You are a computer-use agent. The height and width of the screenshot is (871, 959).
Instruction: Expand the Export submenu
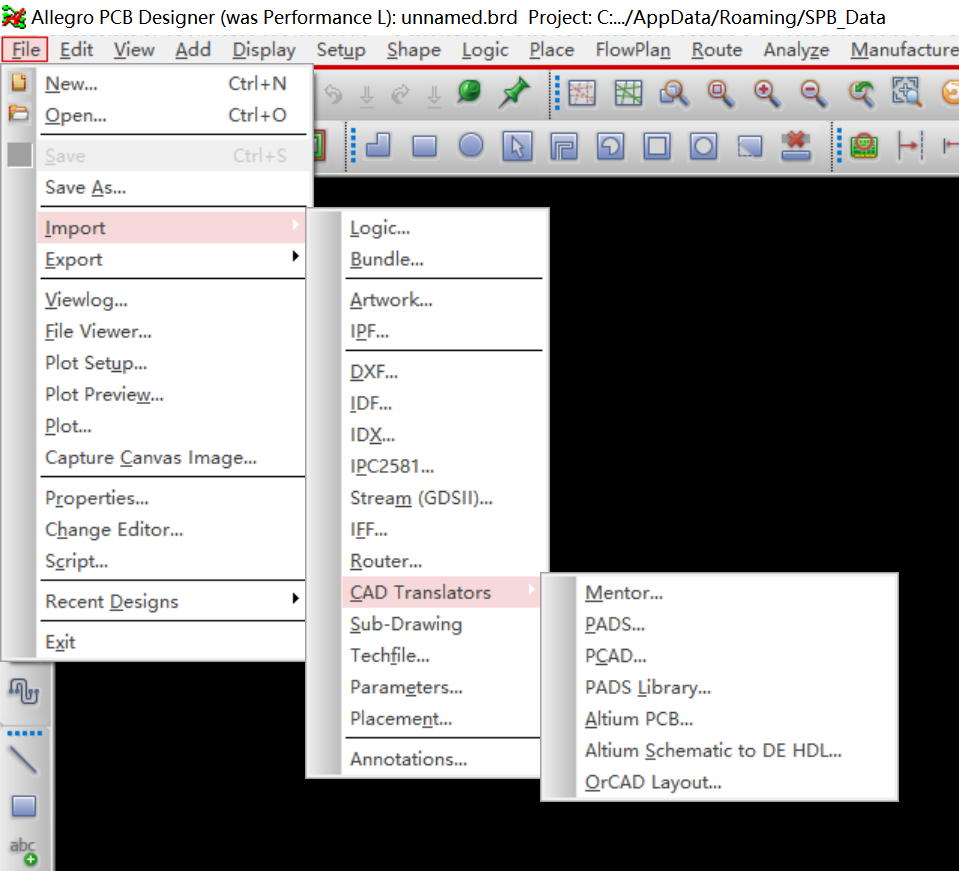(x=172, y=259)
